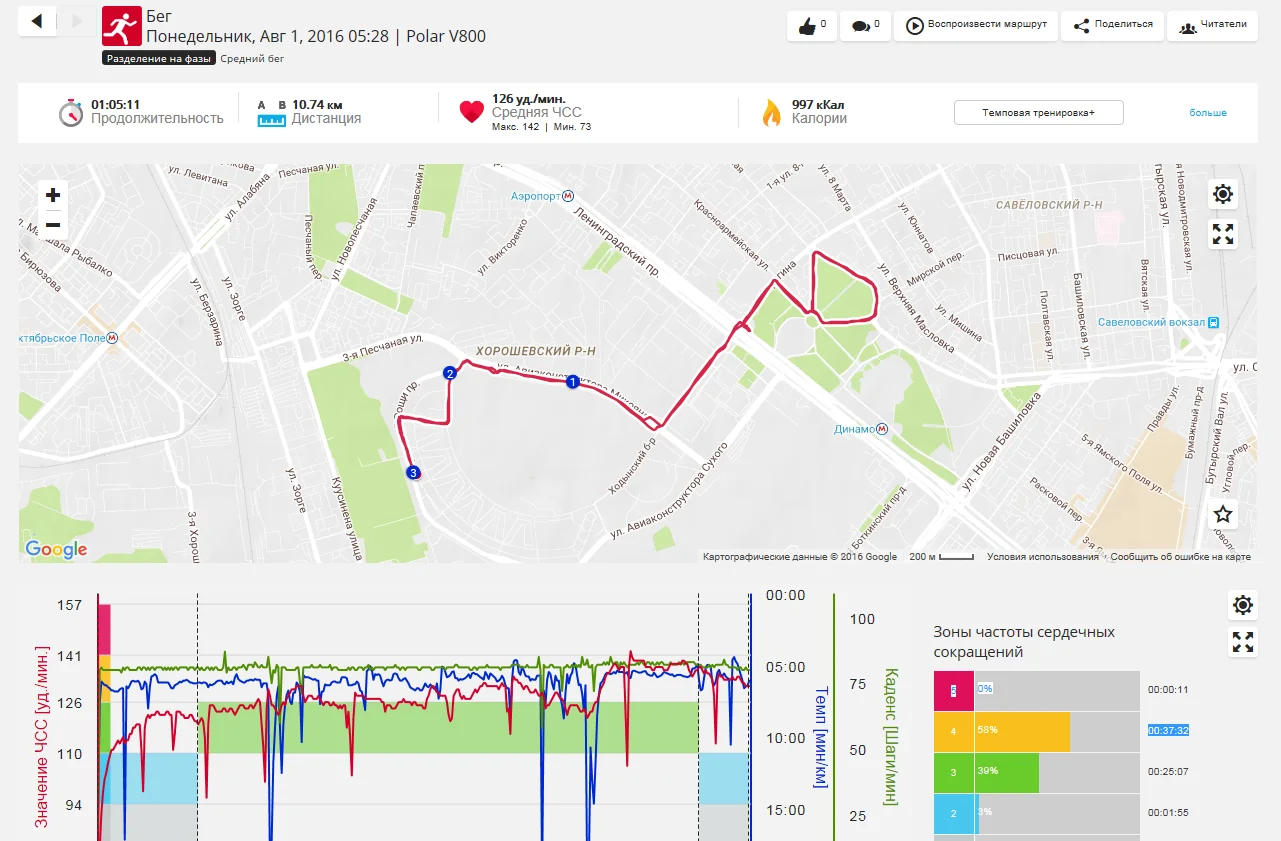Click the red heart rate icon

pyautogui.click(x=472, y=112)
